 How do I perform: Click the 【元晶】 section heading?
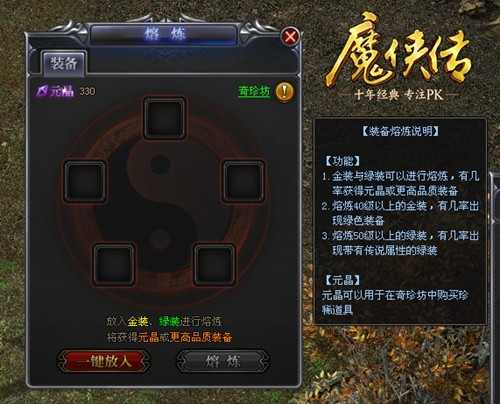coord(343,280)
